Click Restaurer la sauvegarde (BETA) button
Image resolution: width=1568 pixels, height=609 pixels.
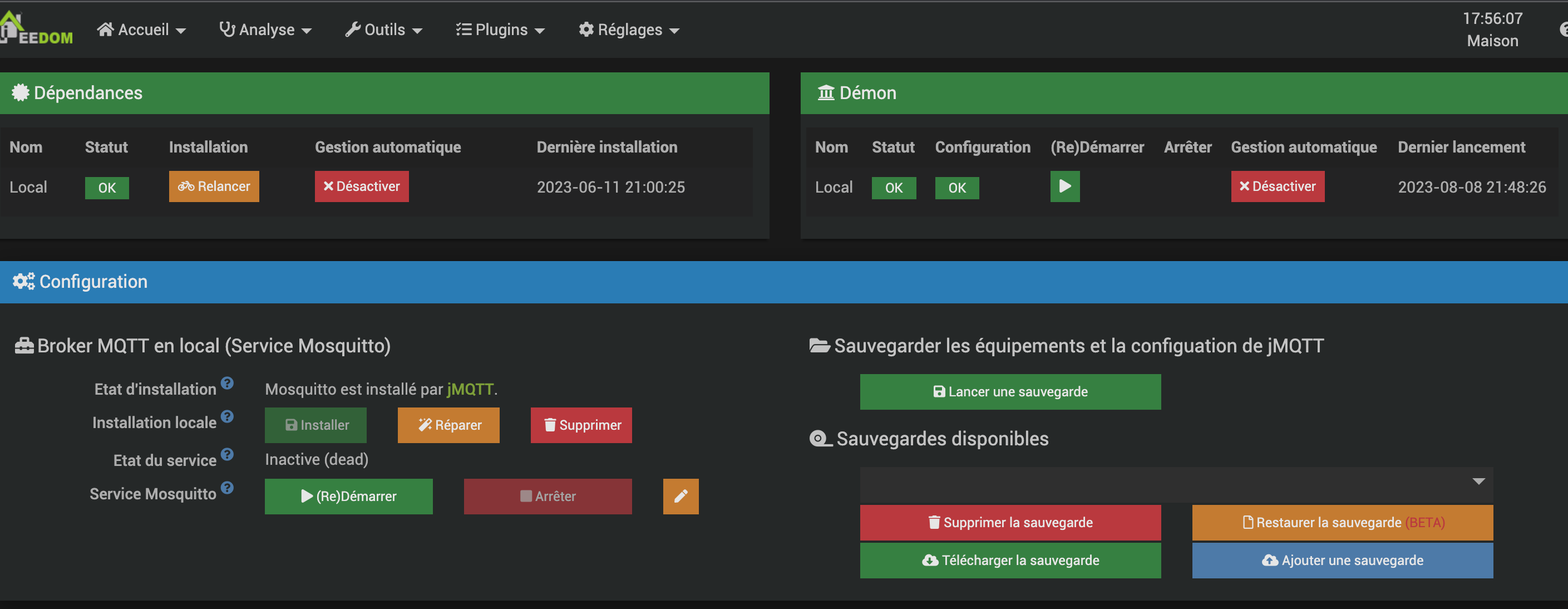1342,523
